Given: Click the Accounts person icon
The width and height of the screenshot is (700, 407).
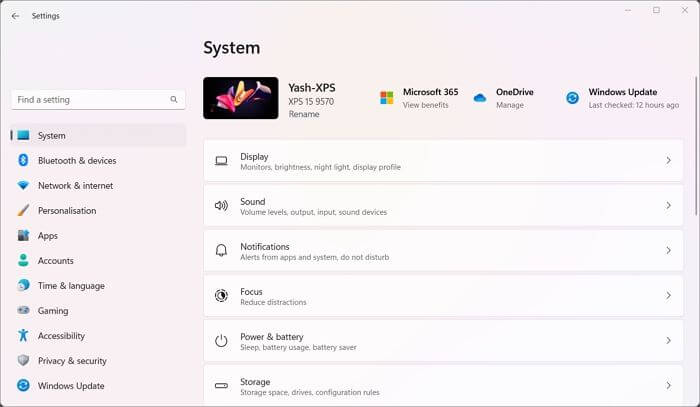Looking at the screenshot, I should [23, 260].
